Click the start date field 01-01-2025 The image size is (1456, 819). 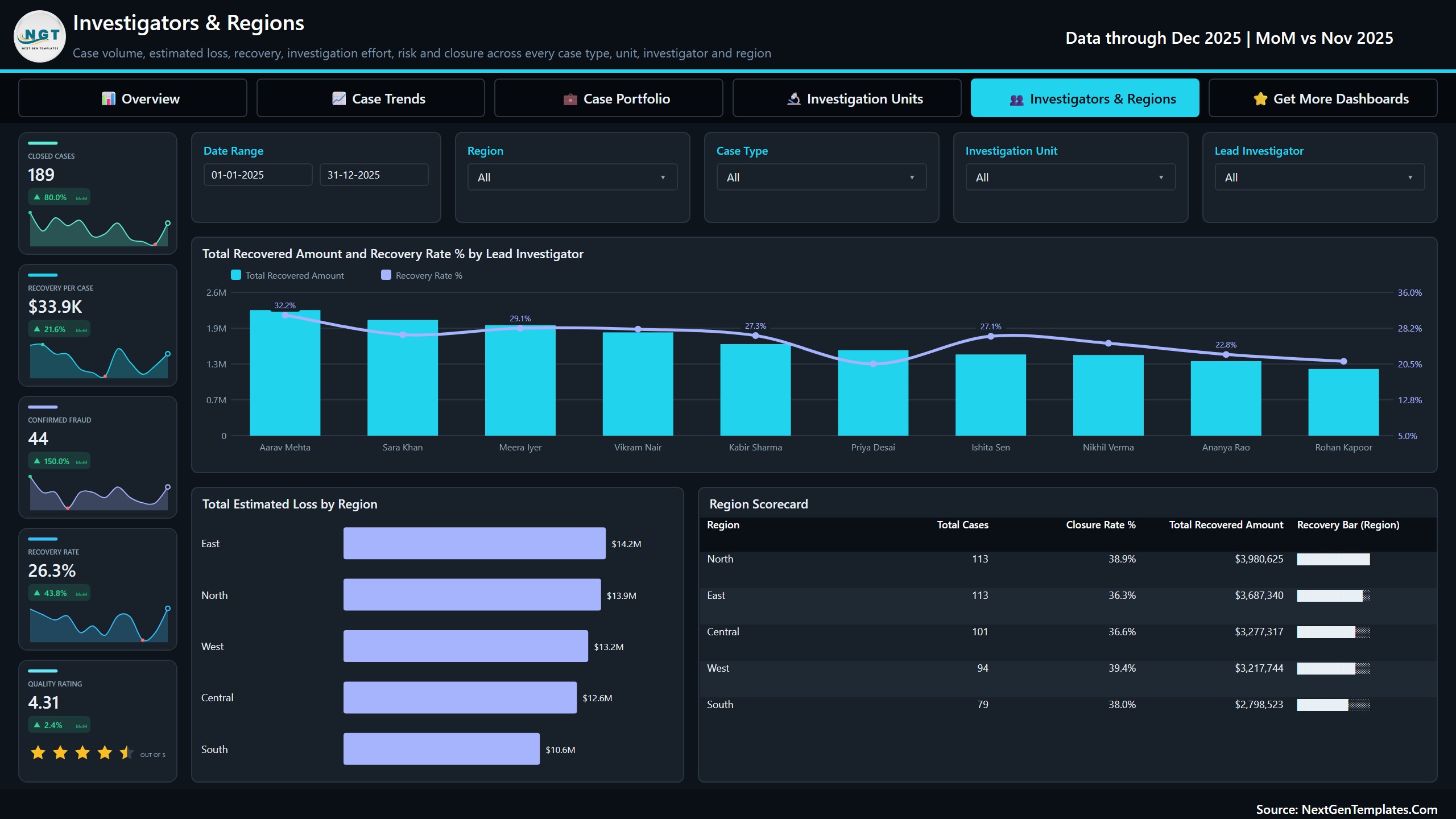click(x=258, y=175)
